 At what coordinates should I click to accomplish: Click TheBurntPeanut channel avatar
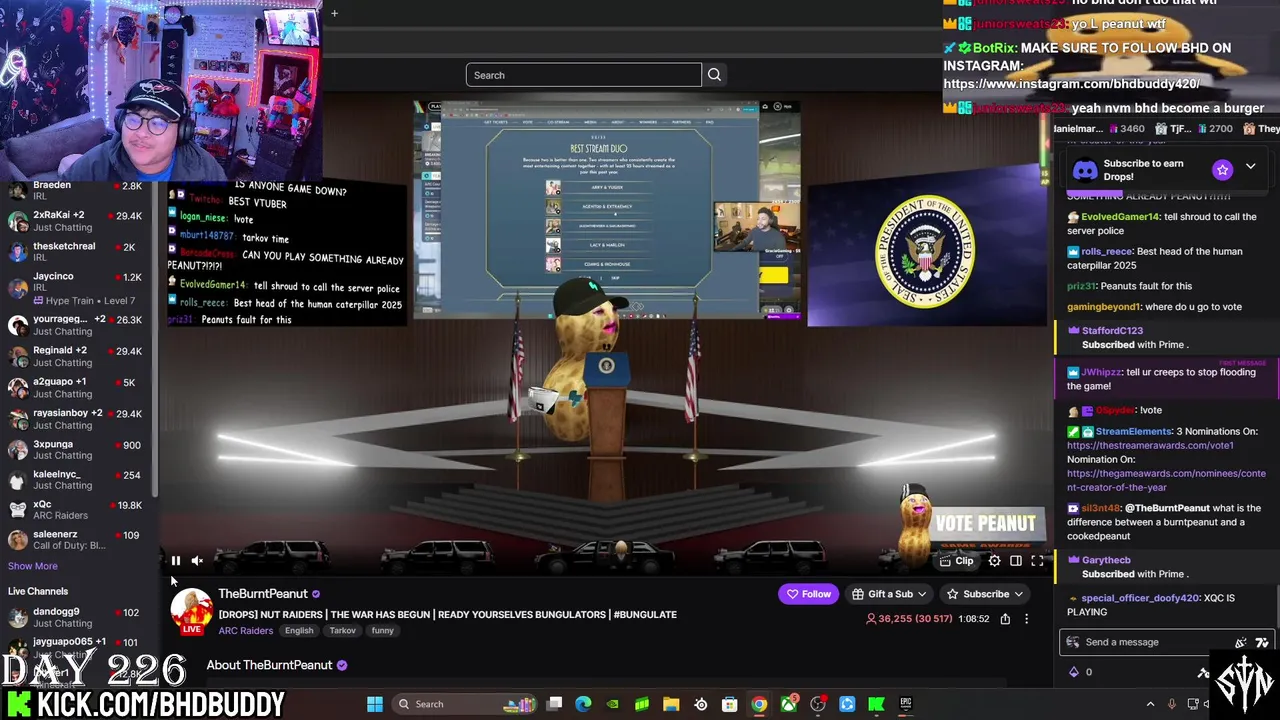(x=191, y=610)
